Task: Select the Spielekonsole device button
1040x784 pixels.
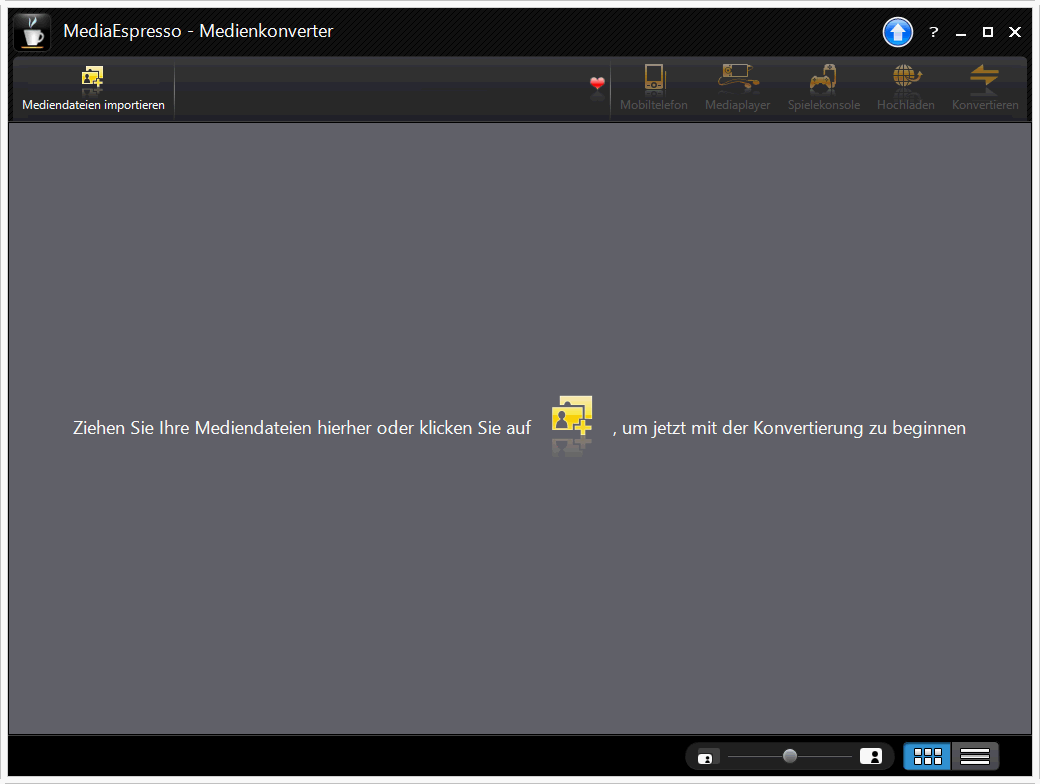Action: point(824,88)
